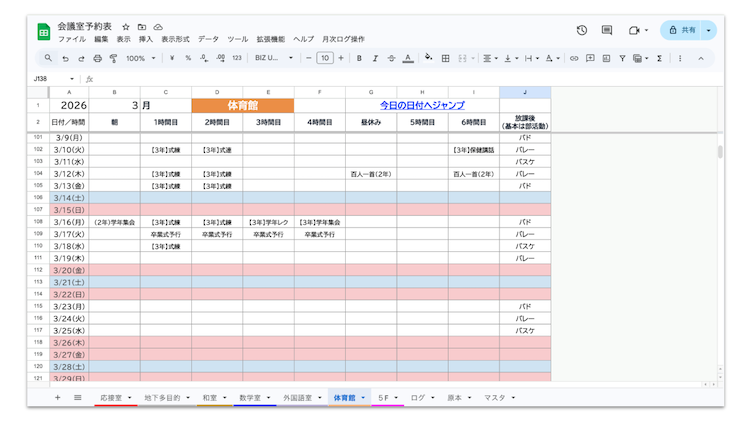Viewport: 750px width, 421px height.
Task: Click the cell name box J138
Action: coord(45,78)
